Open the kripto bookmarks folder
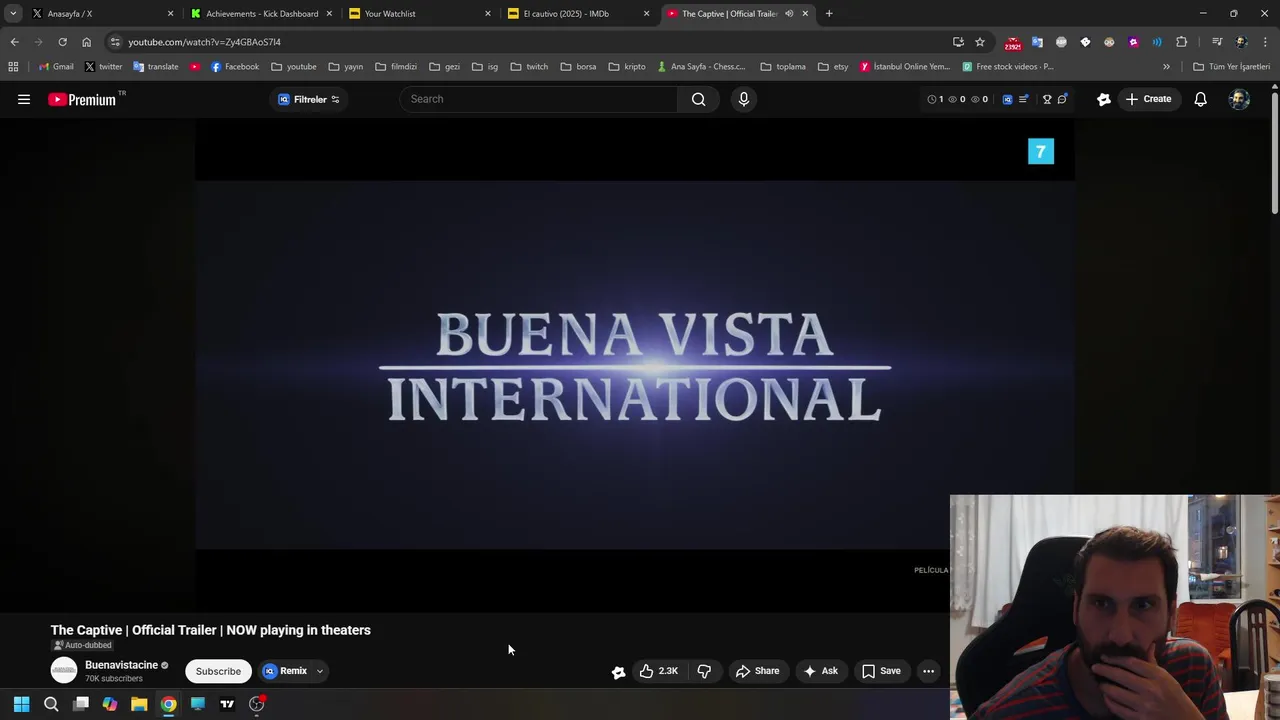 (x=627, y=67)
